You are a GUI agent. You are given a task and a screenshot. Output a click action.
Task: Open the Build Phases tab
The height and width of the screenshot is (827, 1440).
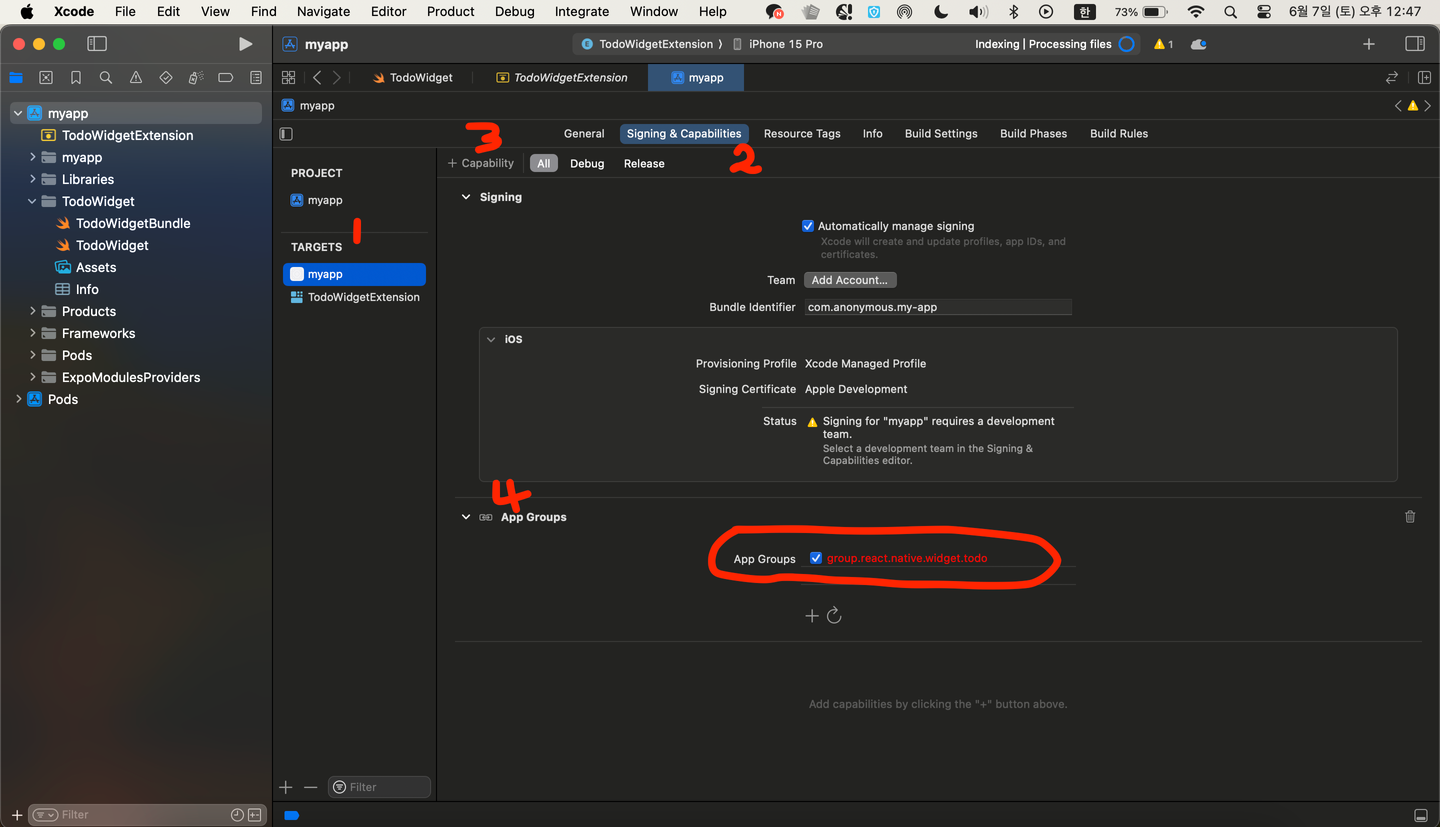(x=1033, y=133)
